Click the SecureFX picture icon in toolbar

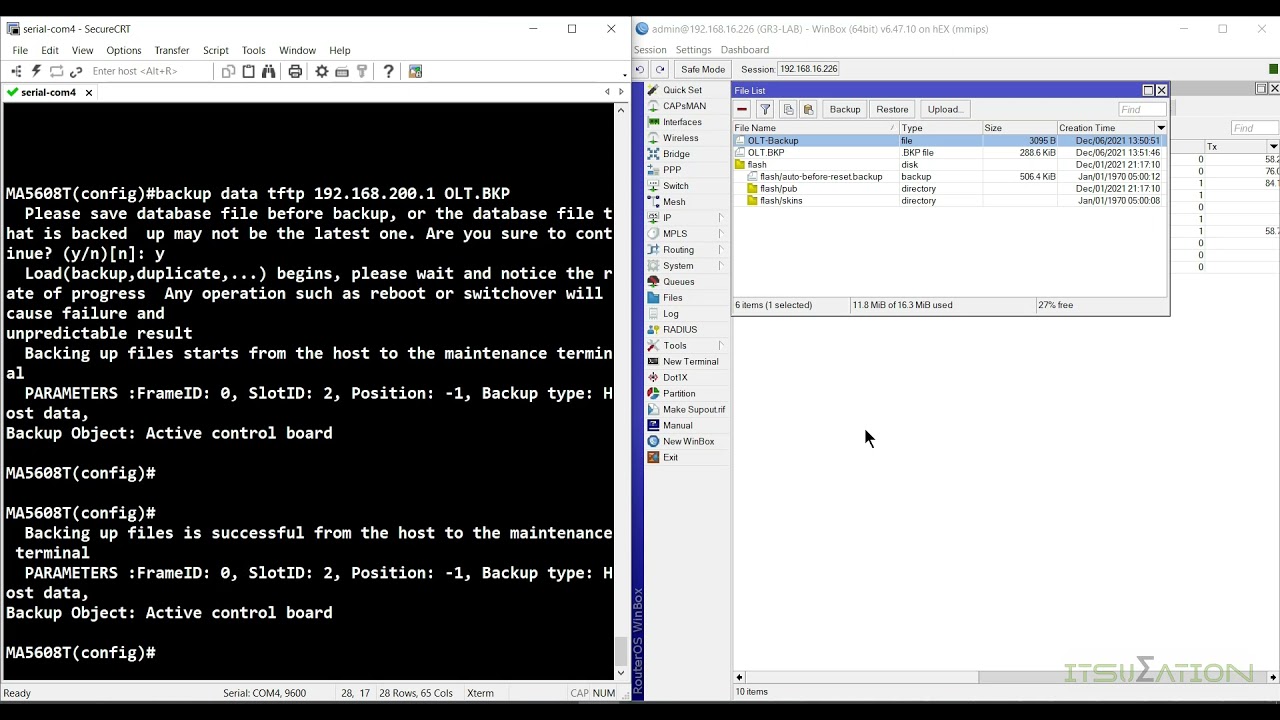click(x=415, y=71)
